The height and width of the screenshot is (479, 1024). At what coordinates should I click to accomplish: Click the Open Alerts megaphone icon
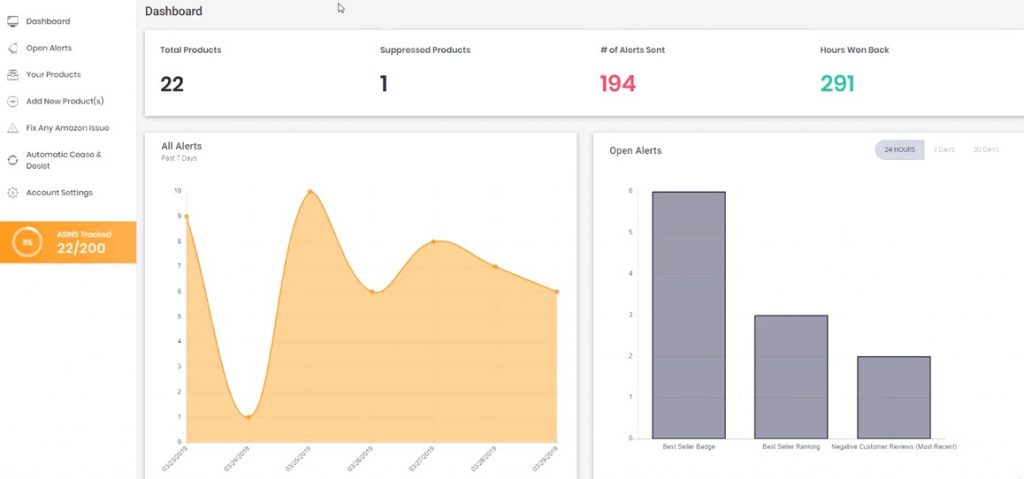click(12, 48)
